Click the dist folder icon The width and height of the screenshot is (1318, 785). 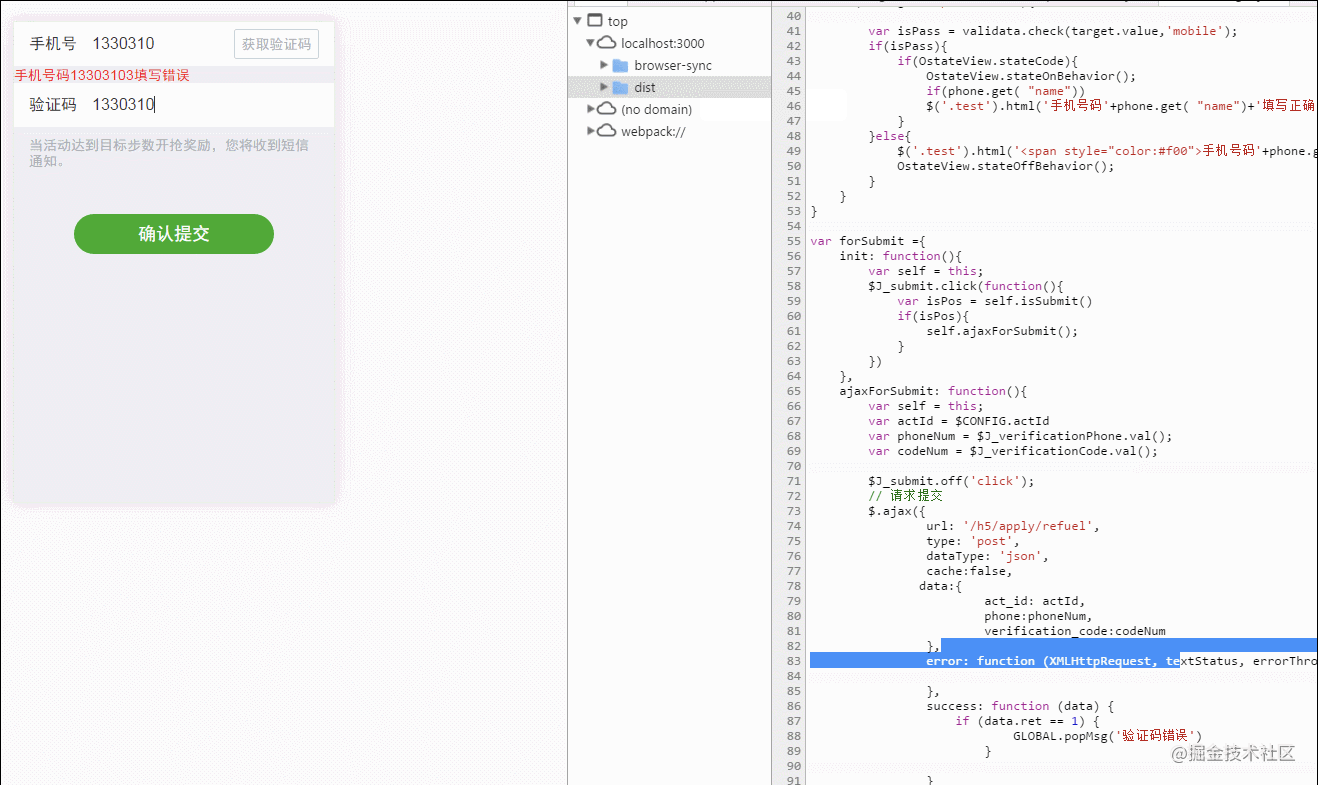point(620,87)
